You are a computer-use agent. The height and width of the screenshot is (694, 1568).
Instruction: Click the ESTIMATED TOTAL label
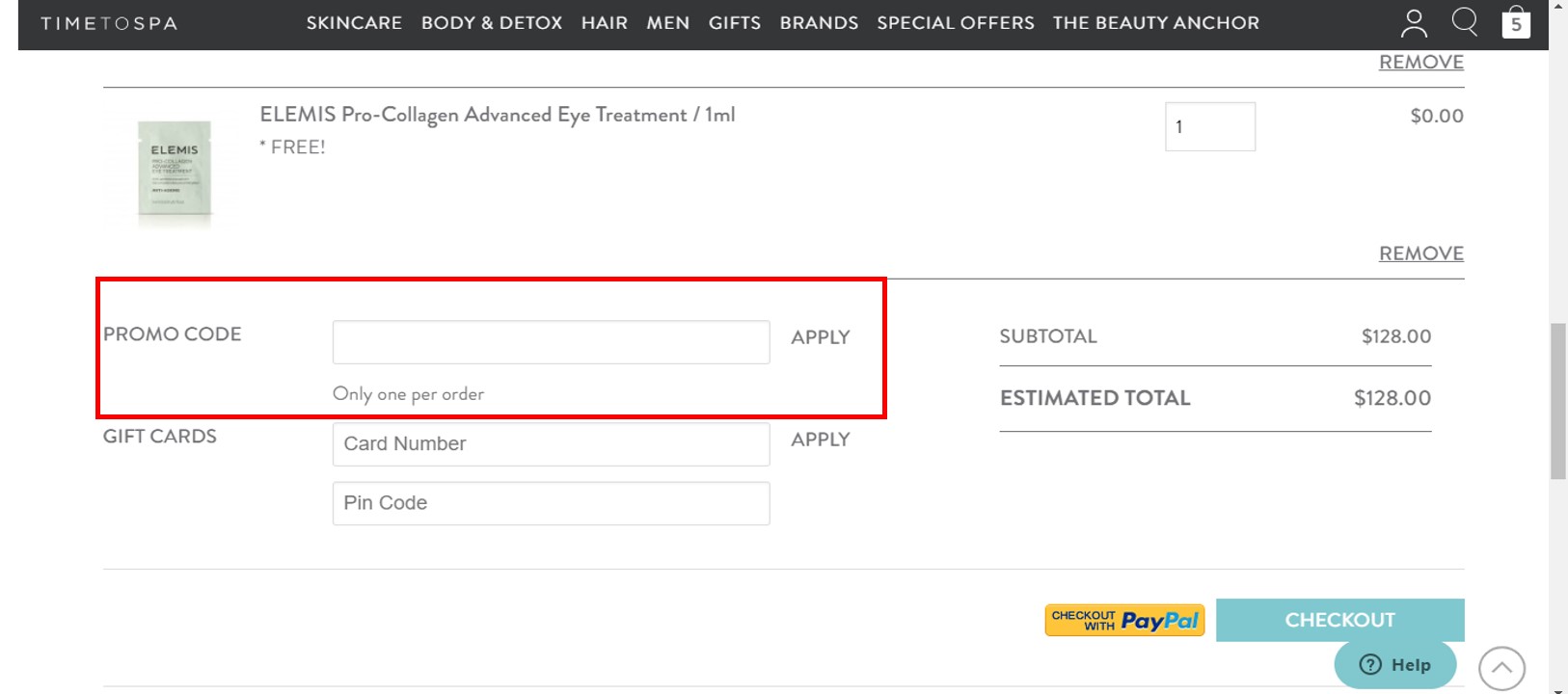tap(1095, 398)
